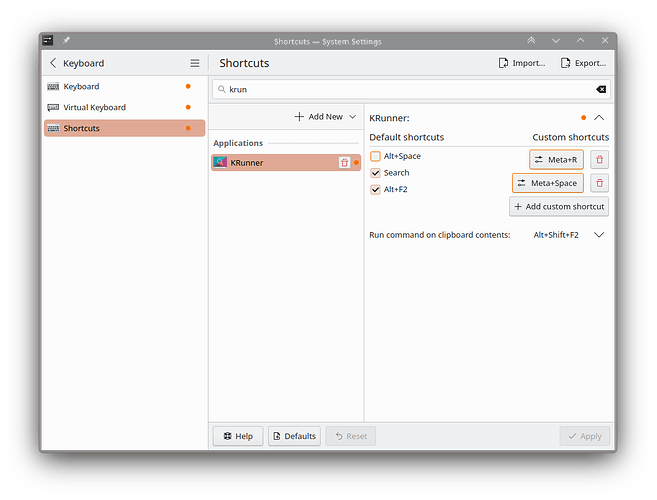Remove the Meta+R custom shortcut
Viewport: 657px width, 500px height.
(600, 160)
